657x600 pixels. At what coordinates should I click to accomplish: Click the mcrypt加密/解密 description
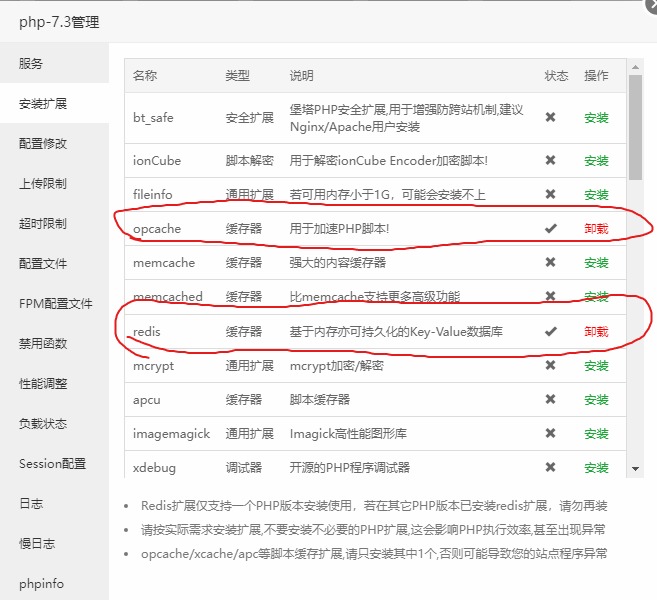(337, 366)
